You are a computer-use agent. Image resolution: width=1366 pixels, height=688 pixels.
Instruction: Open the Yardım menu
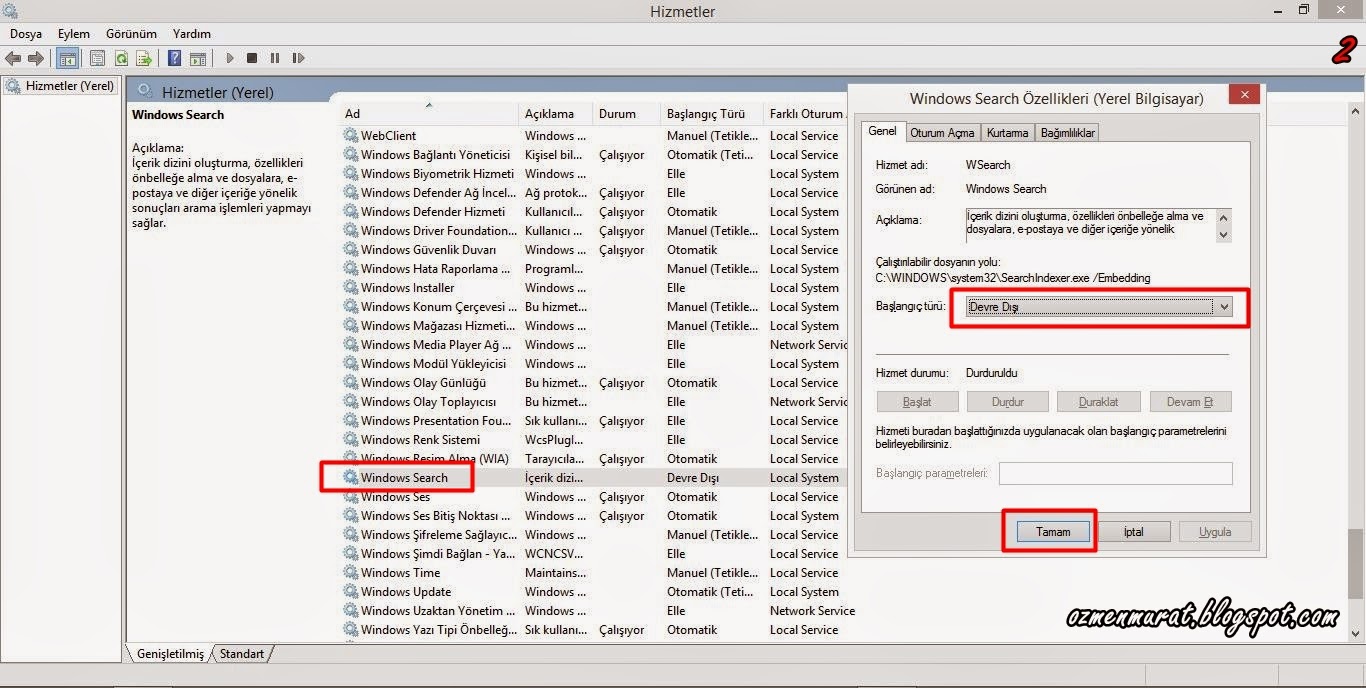[192, 33]
